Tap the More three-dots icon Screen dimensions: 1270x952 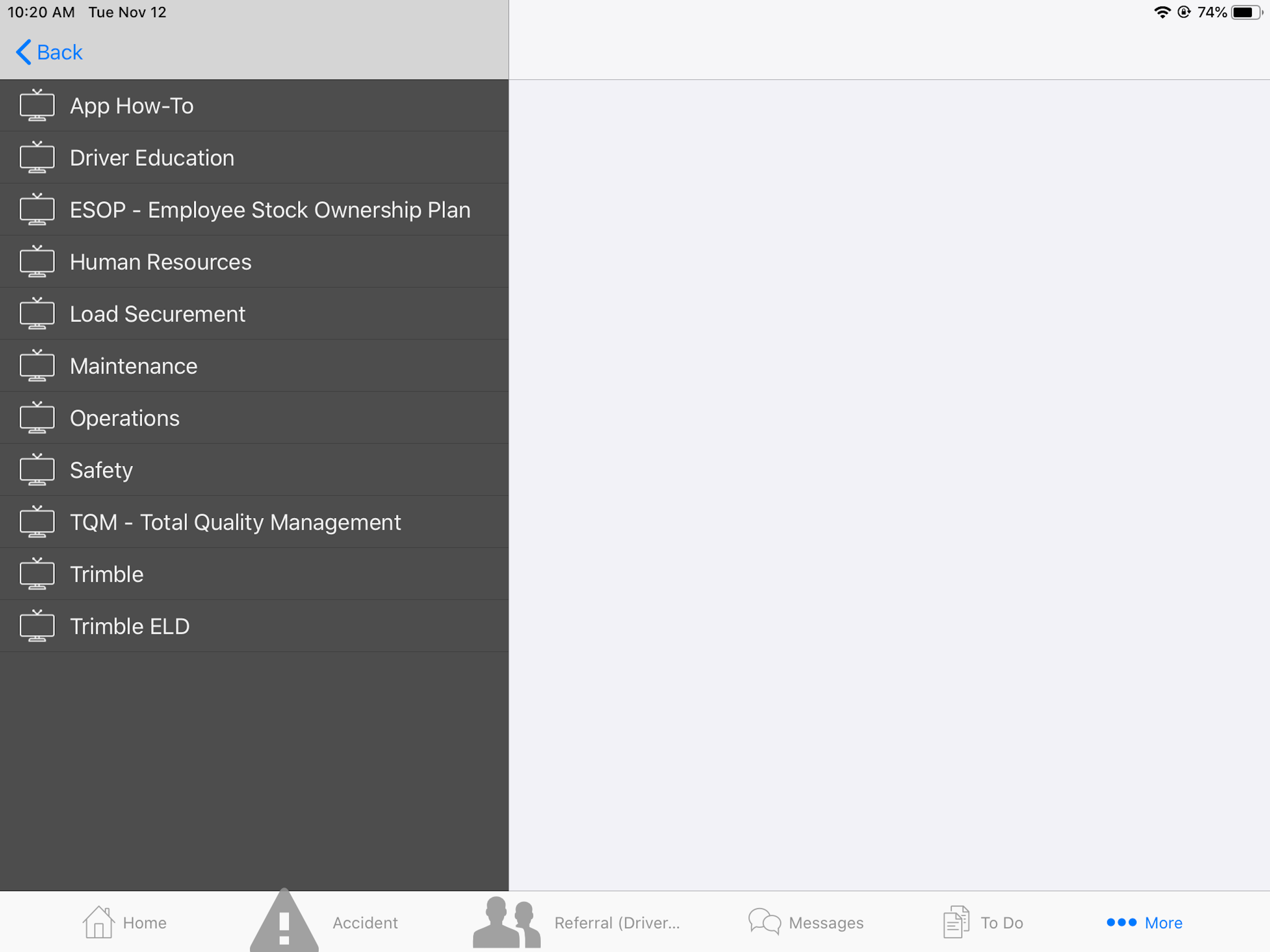[1121, 922]
